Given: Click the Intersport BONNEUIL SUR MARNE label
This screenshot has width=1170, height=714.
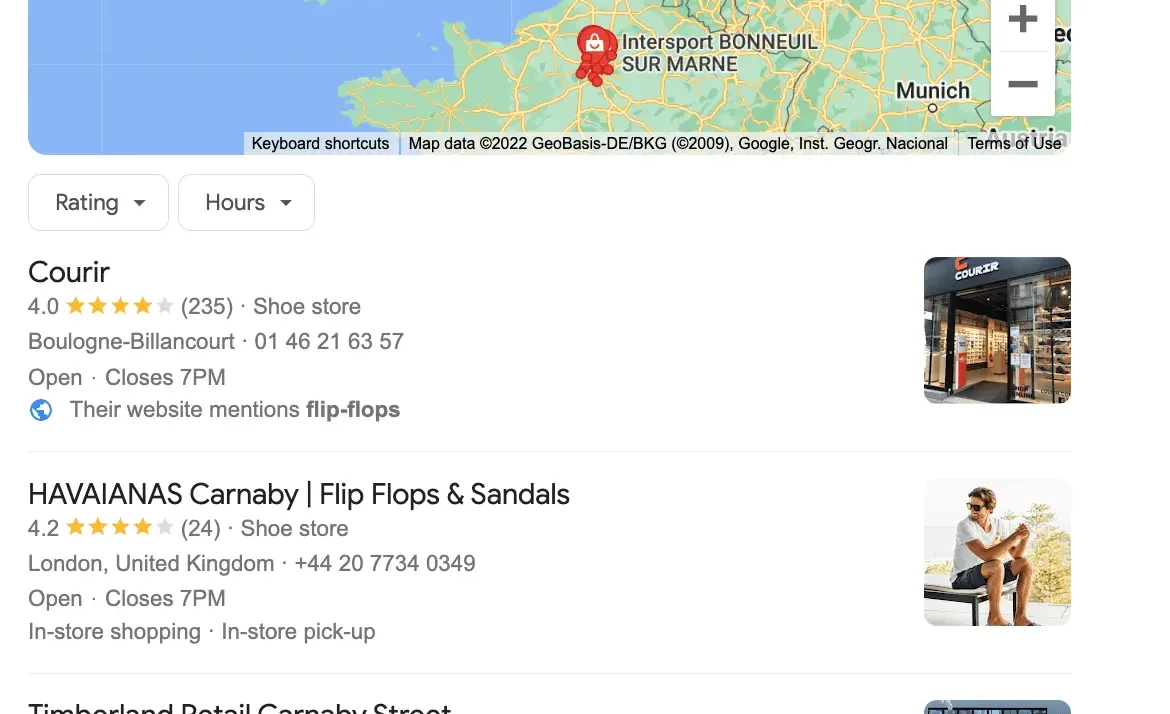Looking at the screenshot, I should click(719, 53).
